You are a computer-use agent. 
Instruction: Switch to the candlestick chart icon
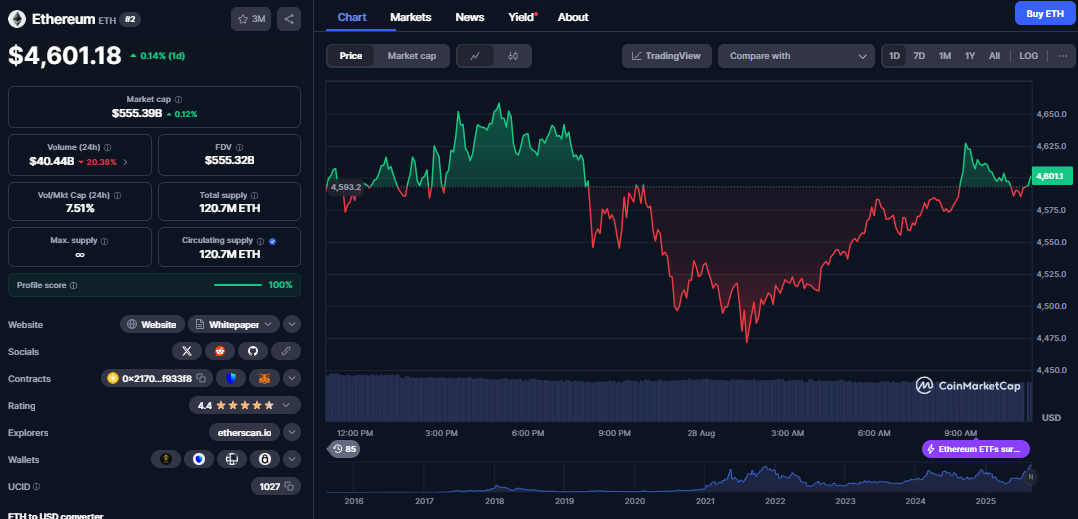[x=513, y=56]
